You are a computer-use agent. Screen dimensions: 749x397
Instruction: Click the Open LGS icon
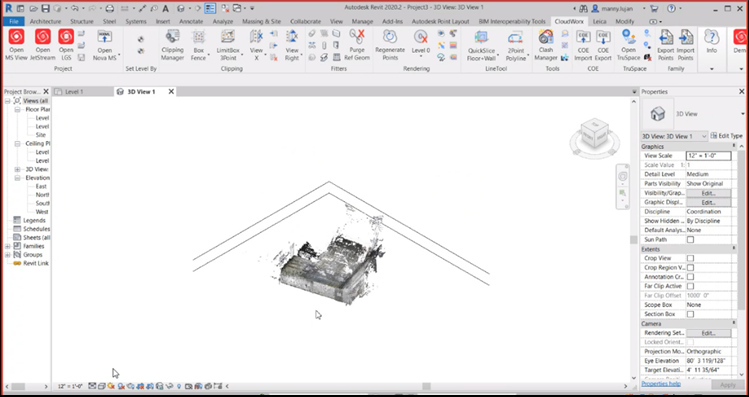[x=66, y=37]
